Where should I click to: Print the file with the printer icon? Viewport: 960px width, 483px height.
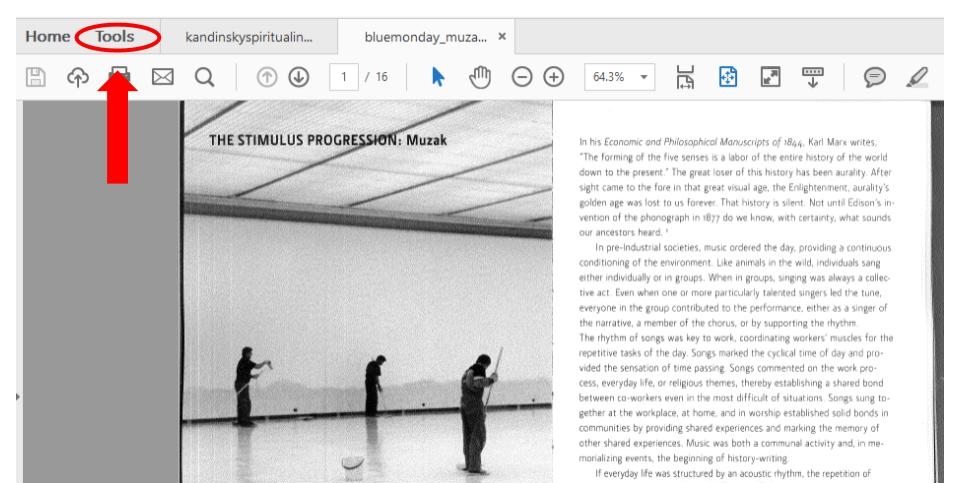pyautogui.click(x=119, y=75)
